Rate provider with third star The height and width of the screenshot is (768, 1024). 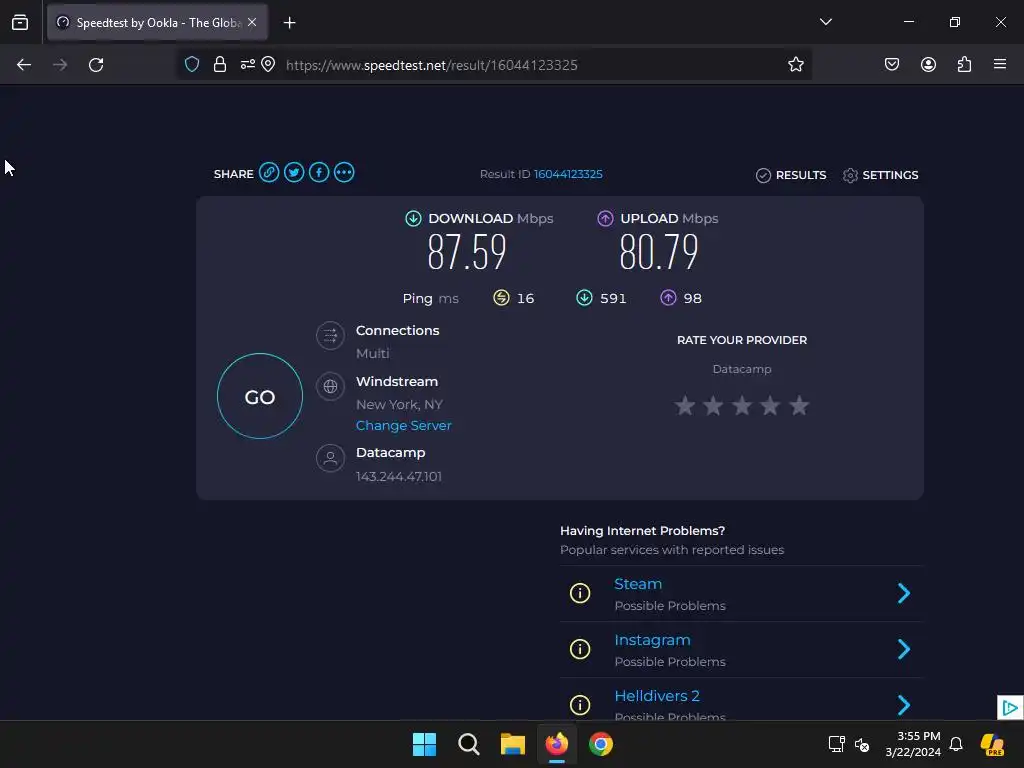(742, 406)
